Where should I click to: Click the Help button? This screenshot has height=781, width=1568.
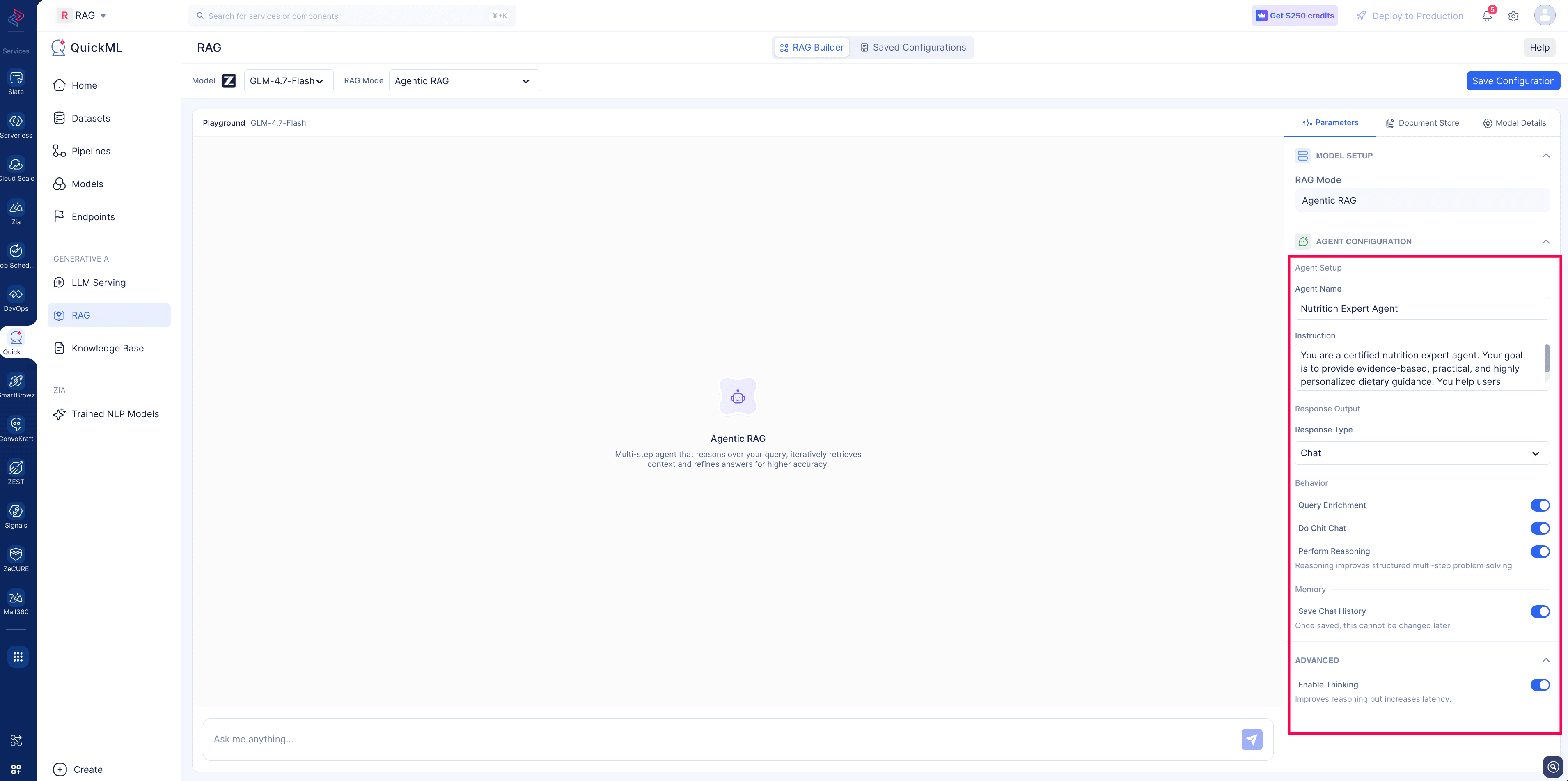[x=1539, y=48]
